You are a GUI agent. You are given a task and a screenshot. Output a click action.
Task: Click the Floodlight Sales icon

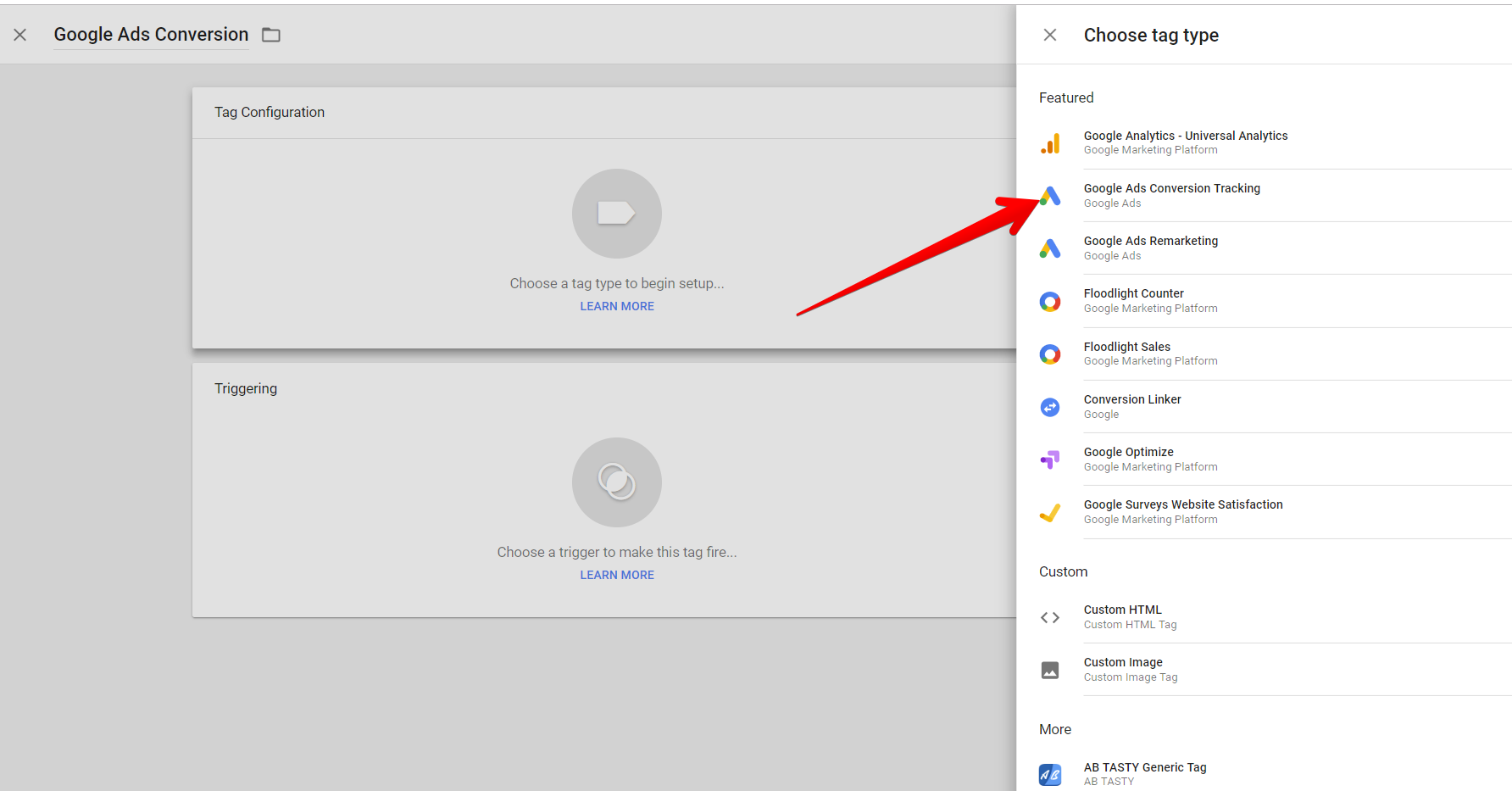pyautogui.click(x=1050, y=354)
